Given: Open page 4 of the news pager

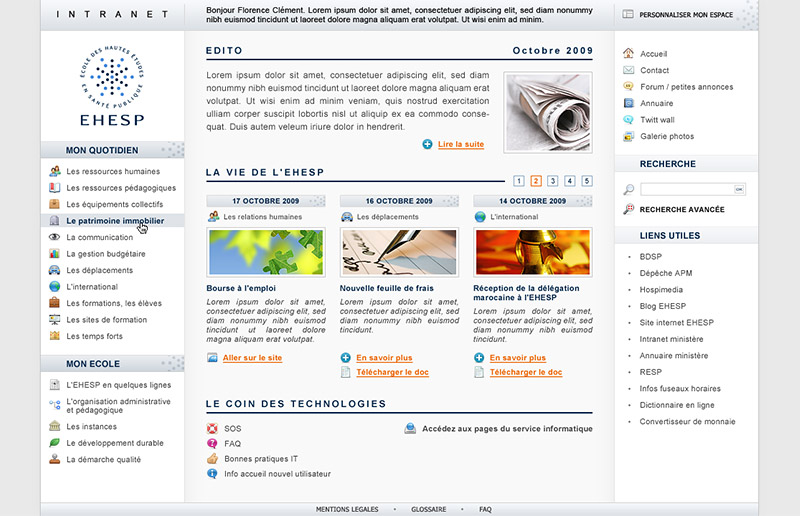Looking at the screenshot, I should 570,181.
